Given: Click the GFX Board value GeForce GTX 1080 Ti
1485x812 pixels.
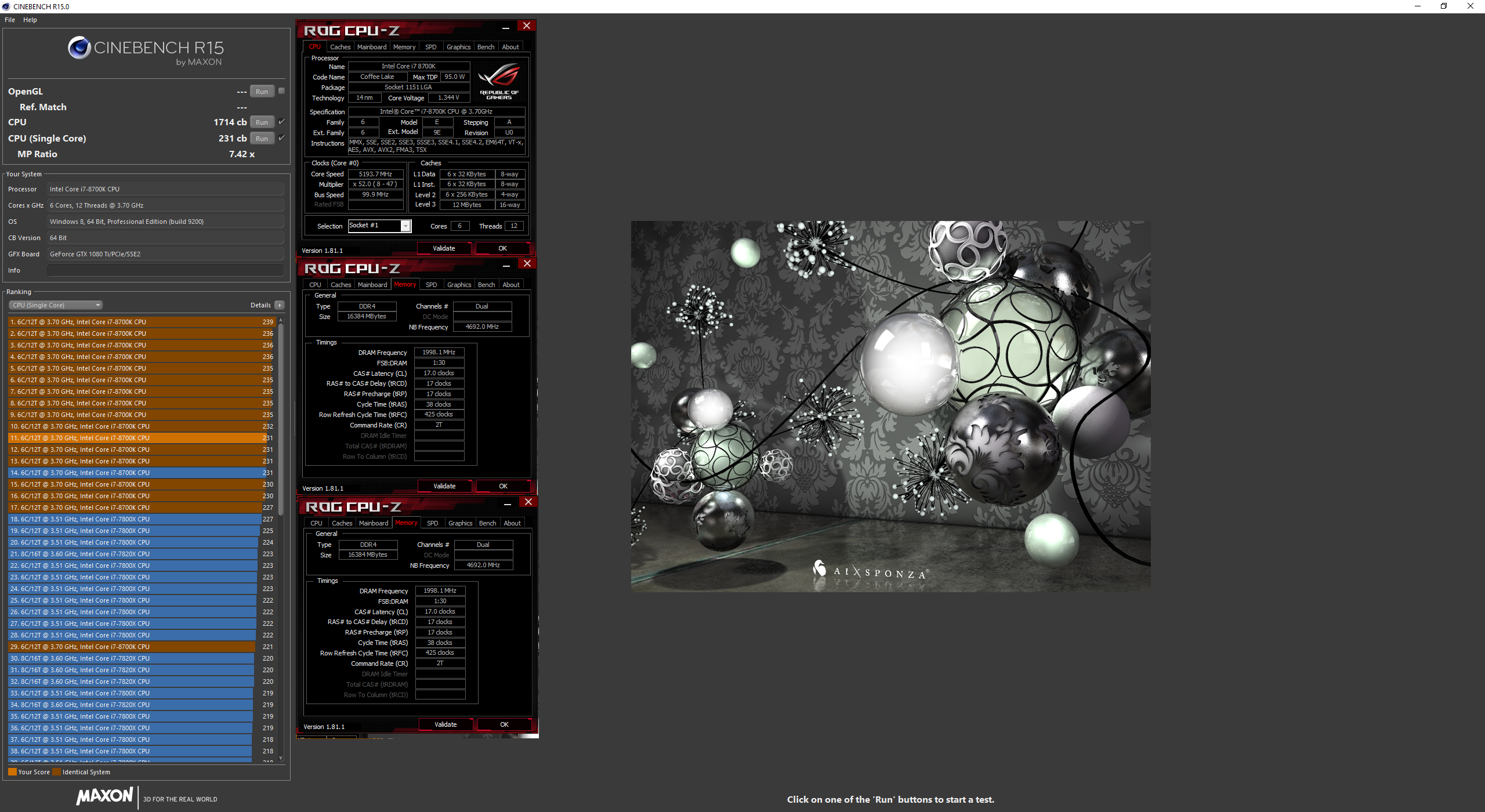Looking at the screenshot, I should (166, 254).
